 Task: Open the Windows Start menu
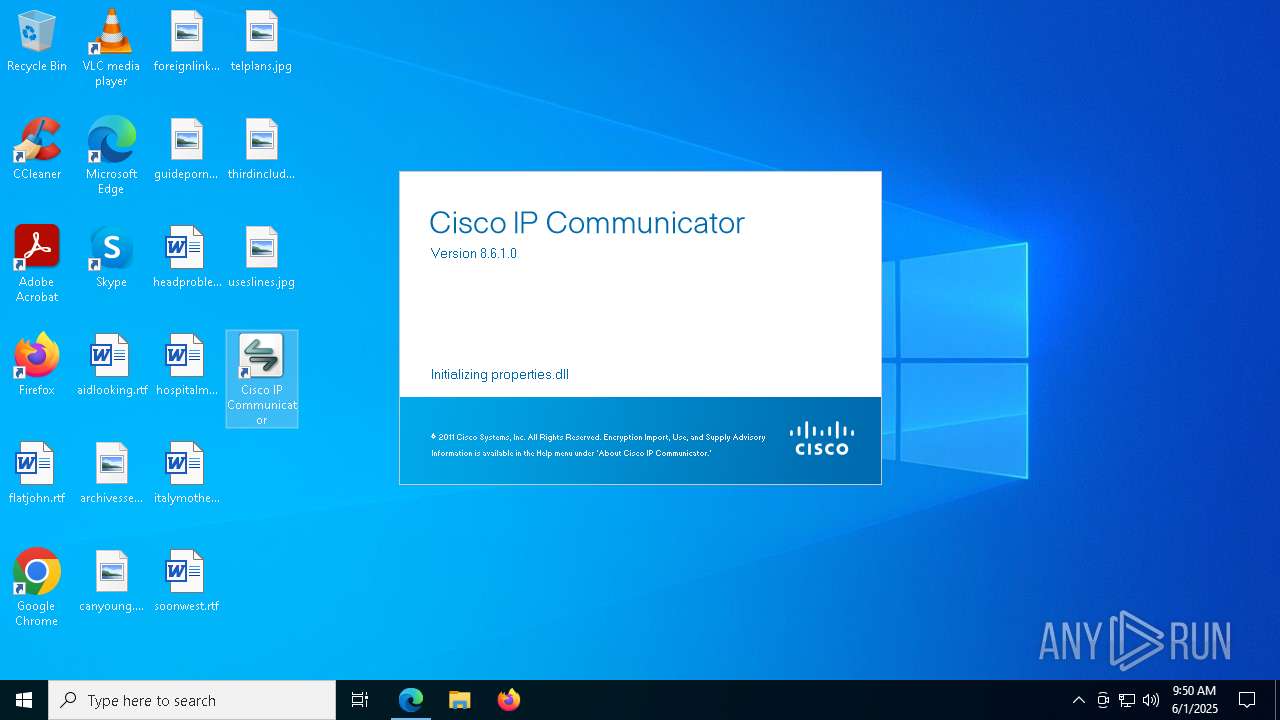[24, 700]
